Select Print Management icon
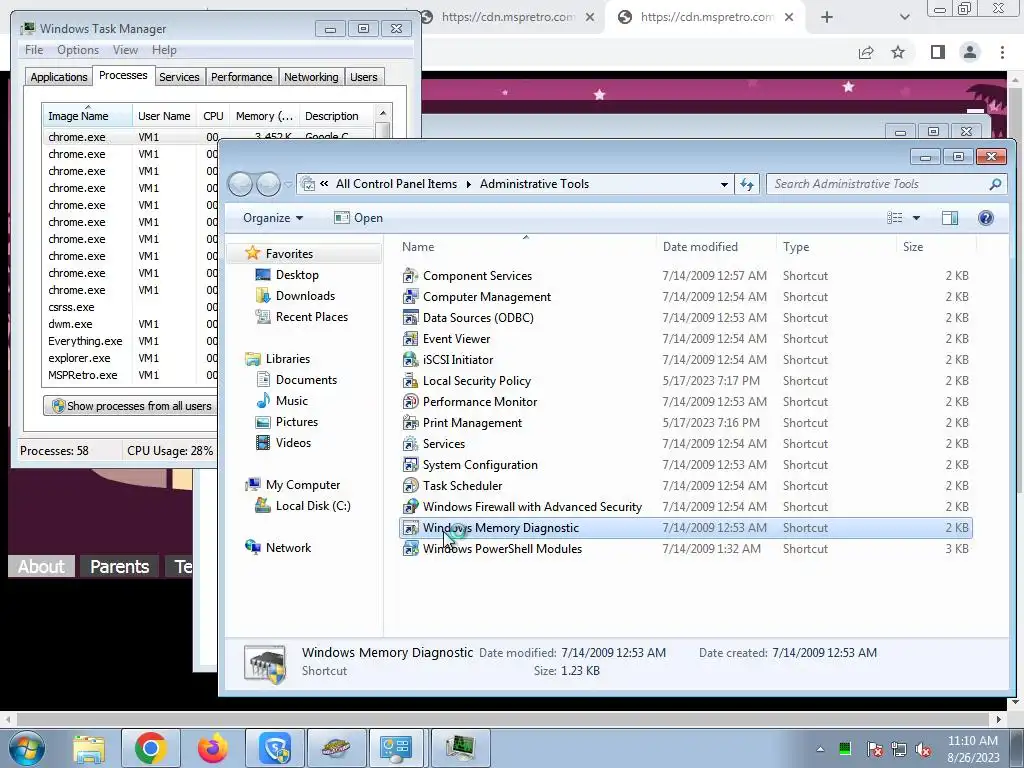Viewport: 1024px width, 768px height. click(410, 423)
